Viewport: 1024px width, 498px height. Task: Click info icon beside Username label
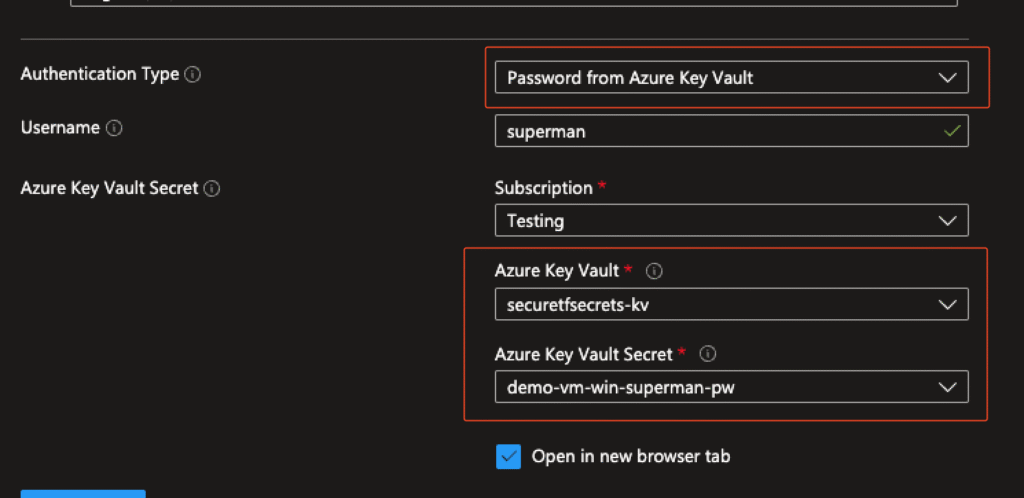pyautogui.click(x=114, y=128)
